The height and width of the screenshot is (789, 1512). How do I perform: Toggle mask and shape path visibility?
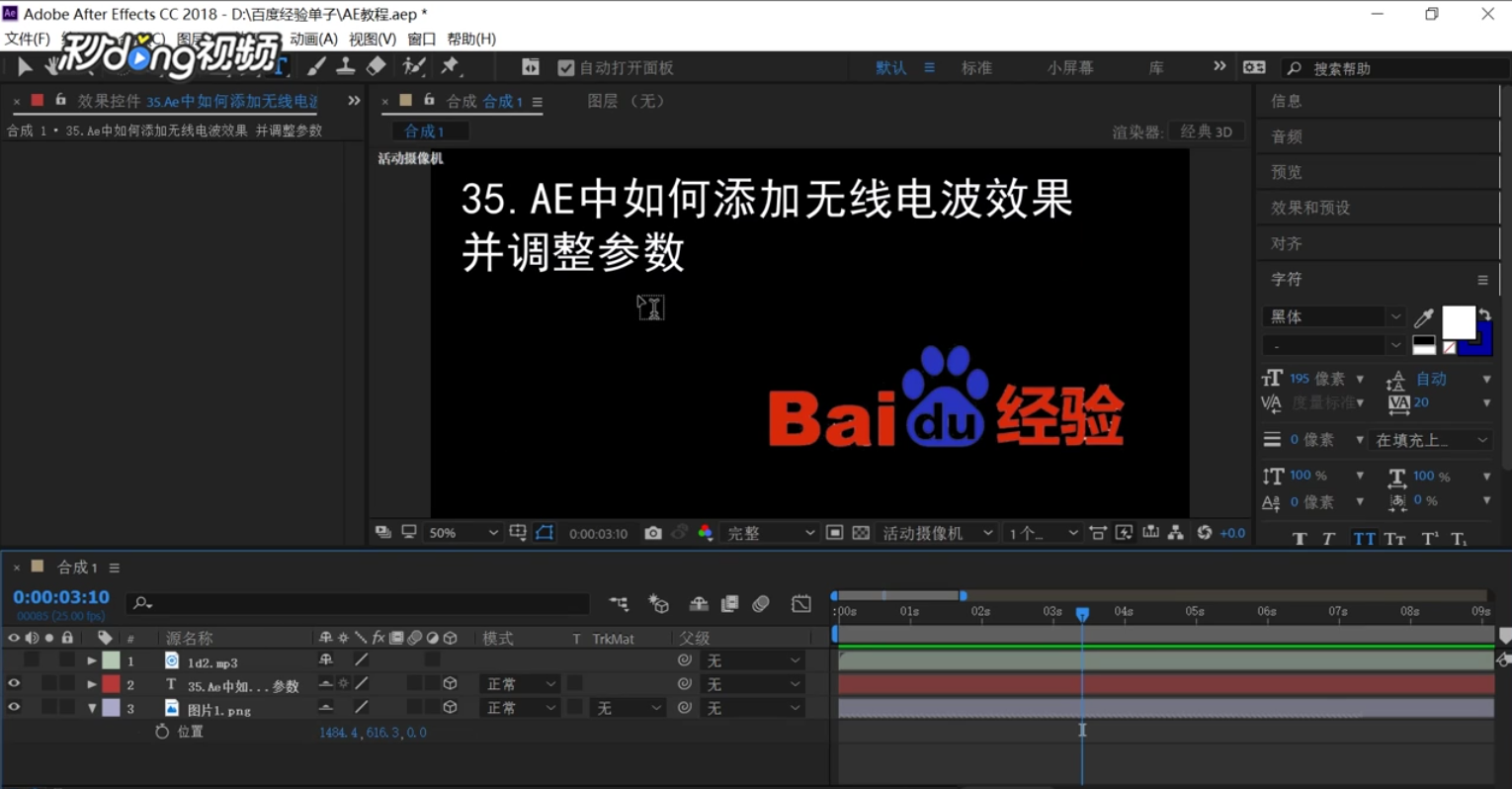tap(545, 533)
